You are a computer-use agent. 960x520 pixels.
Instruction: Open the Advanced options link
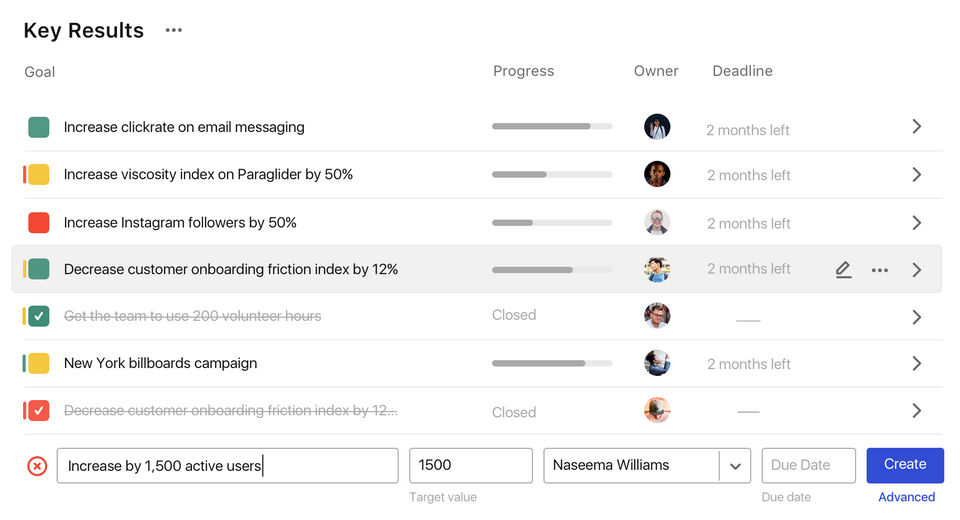(906, 497)
